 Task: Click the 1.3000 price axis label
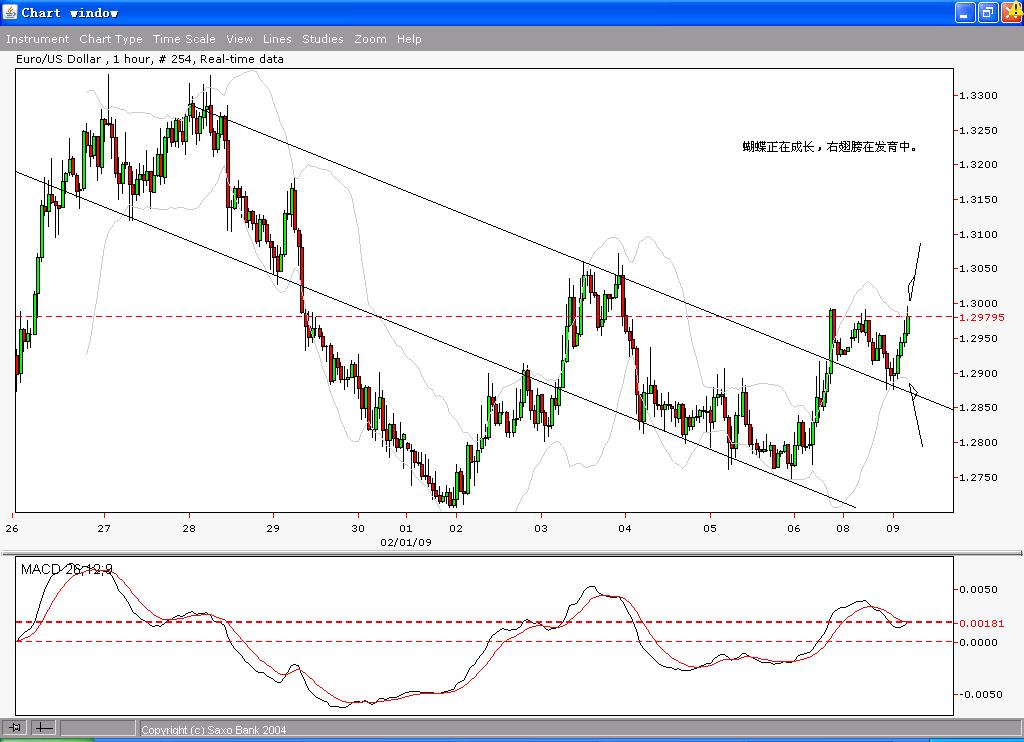coord(978,303)
